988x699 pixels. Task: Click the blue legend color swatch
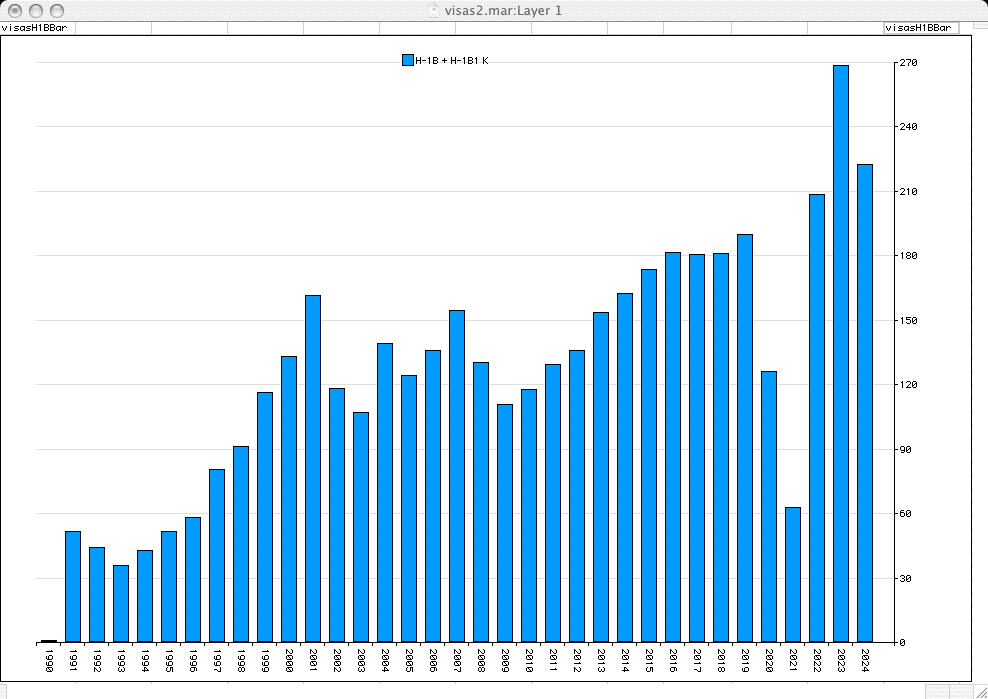[407, 61]
